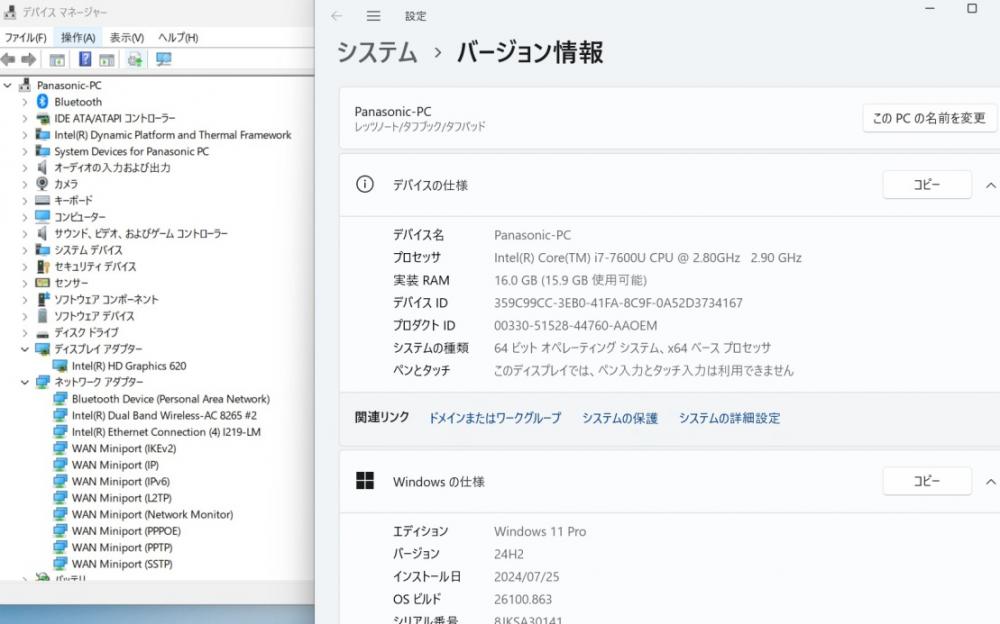Click the device ID value 359C99CC-3EB0-41FA
Screen dimensions: 1000x624
pos(618,303)
